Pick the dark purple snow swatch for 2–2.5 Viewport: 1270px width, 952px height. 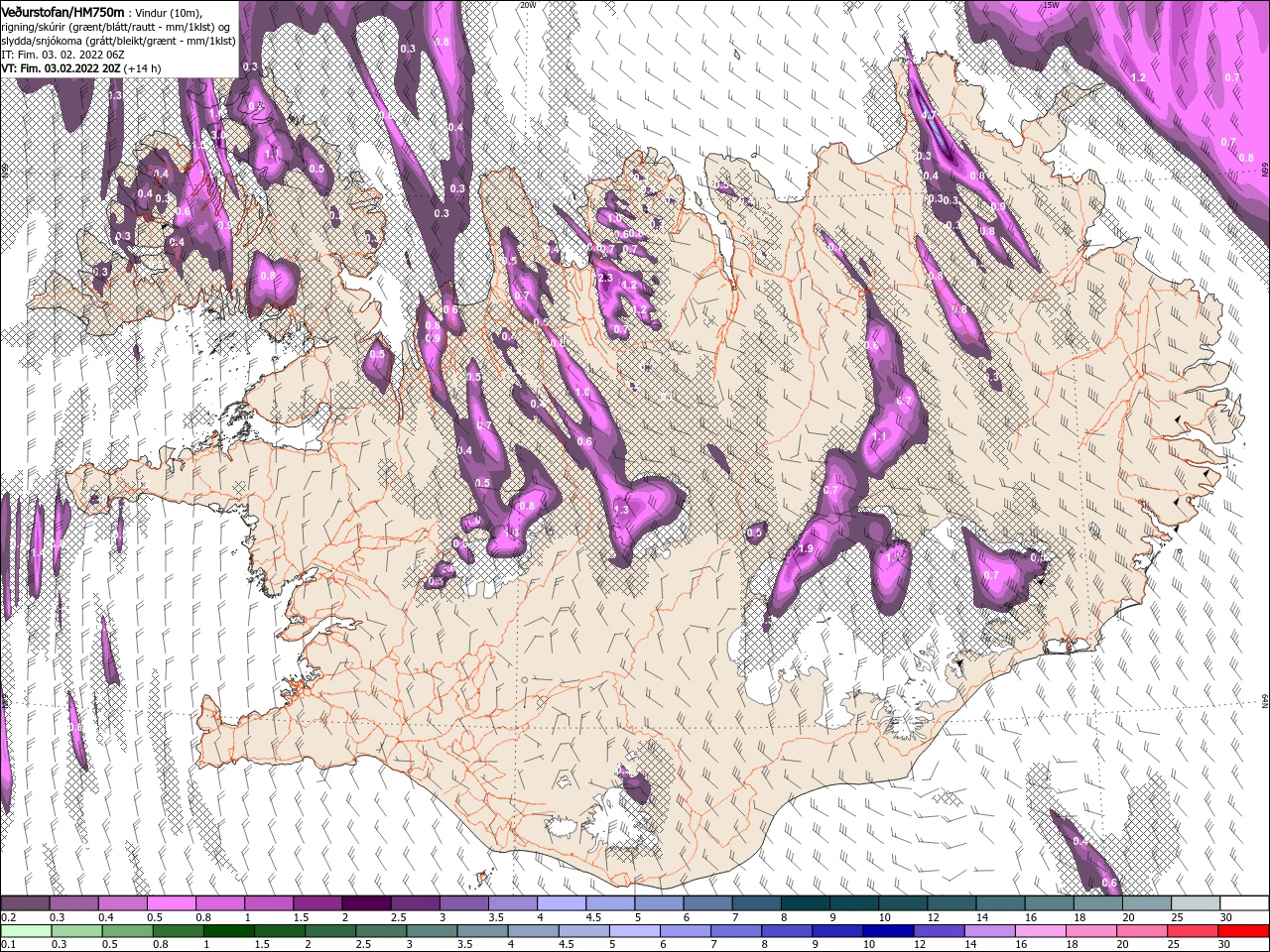point(367,903)
